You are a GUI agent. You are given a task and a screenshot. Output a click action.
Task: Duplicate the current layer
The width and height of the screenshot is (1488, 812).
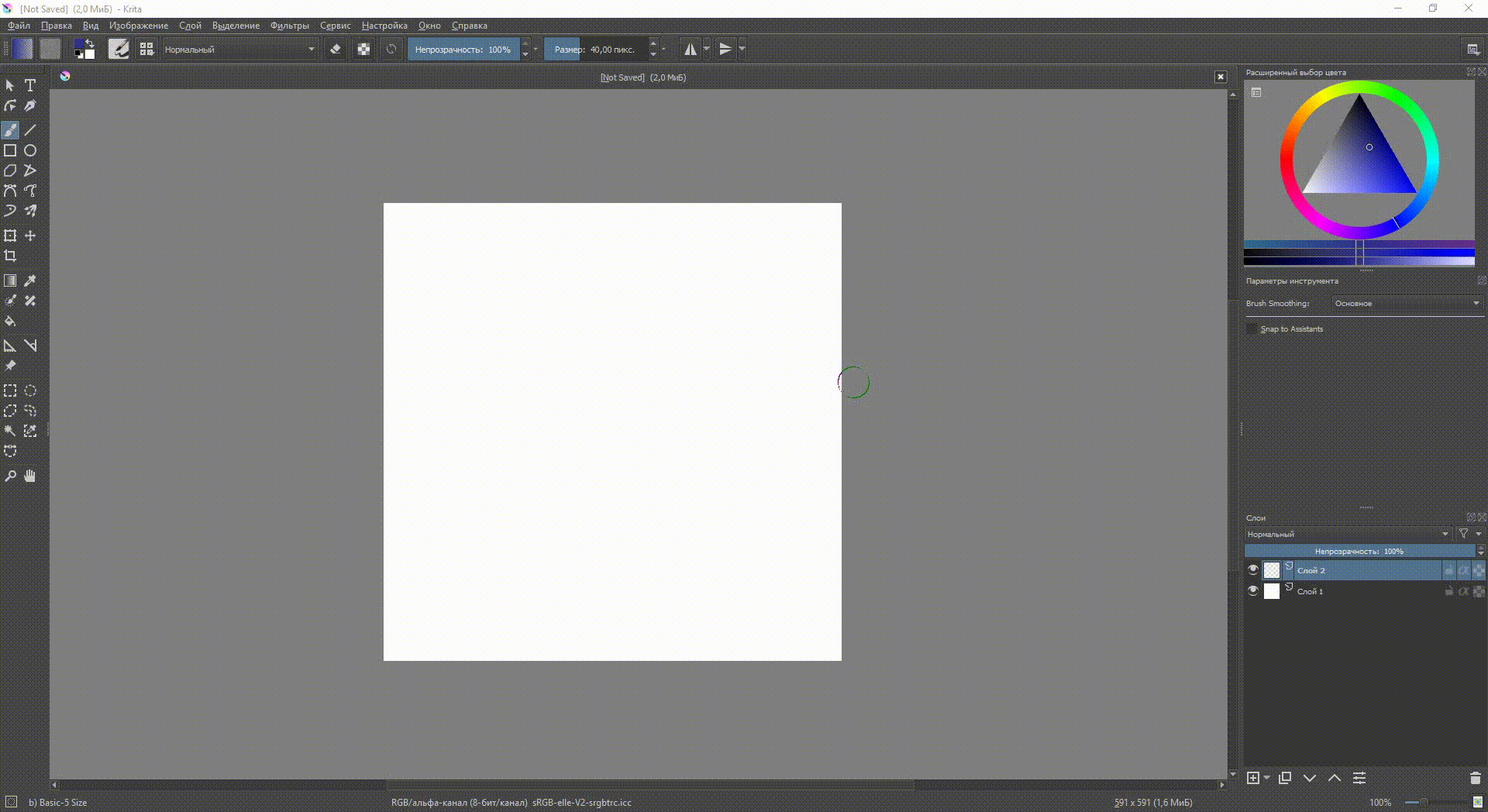[1285, 778]
